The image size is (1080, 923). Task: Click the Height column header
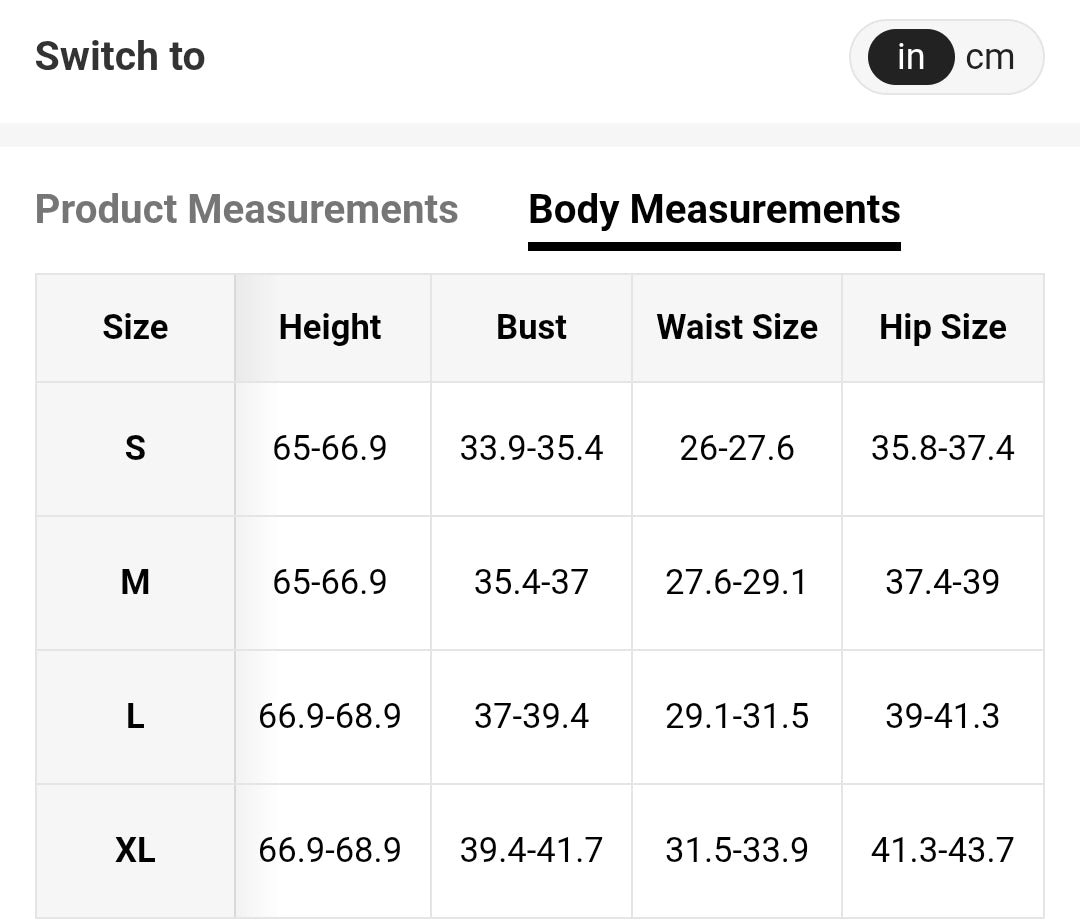(330, 327)
